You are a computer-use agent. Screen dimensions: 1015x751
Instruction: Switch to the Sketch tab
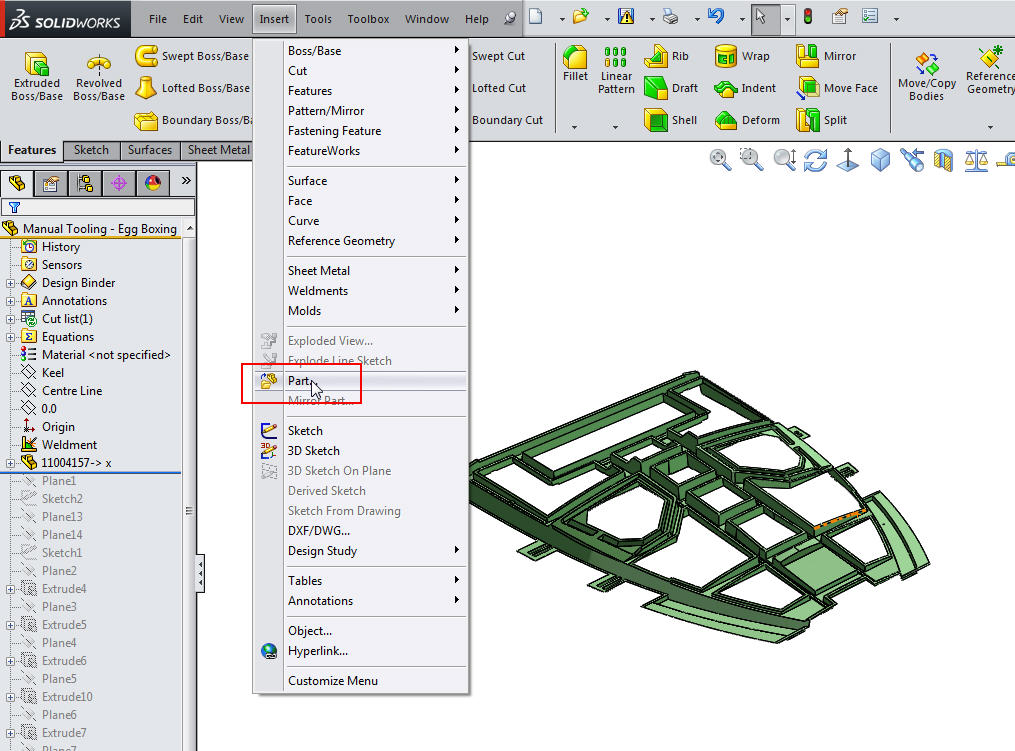(91, 150)
